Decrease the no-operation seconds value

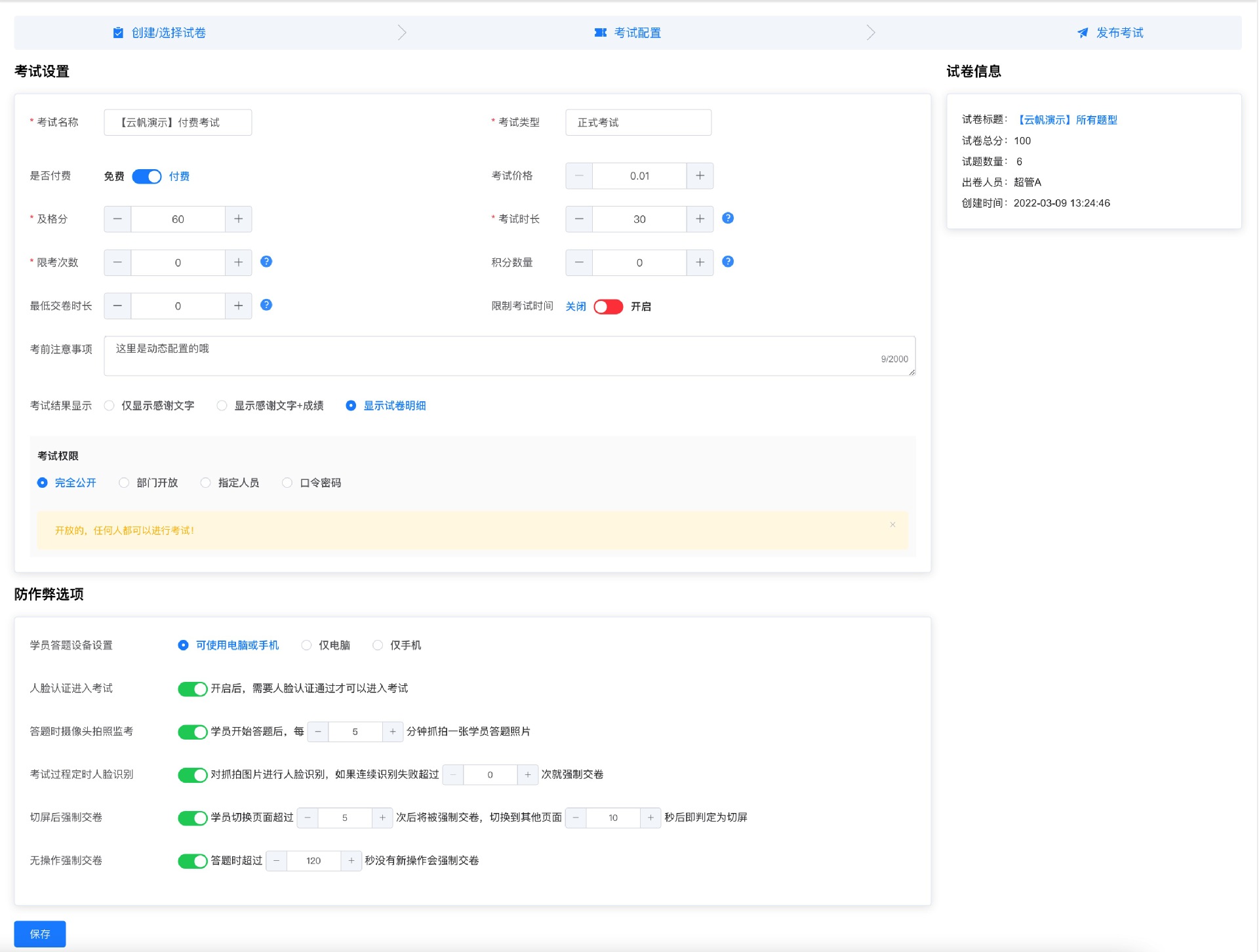[276, 861]
